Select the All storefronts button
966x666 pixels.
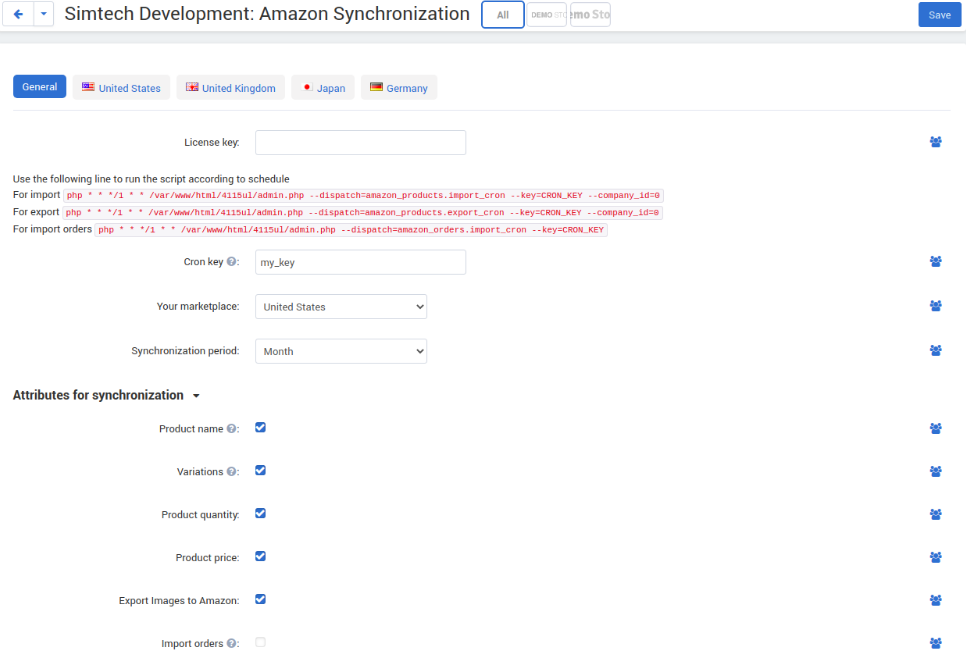(503, 15)
